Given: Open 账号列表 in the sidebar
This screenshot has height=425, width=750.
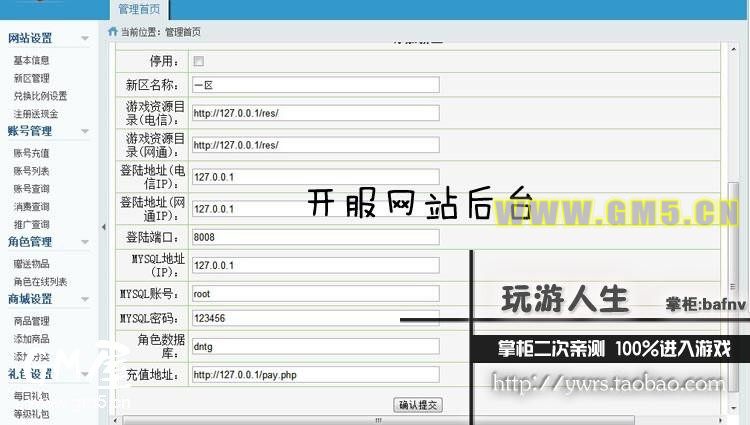Looking at the screenshot, I should point(31,171).
